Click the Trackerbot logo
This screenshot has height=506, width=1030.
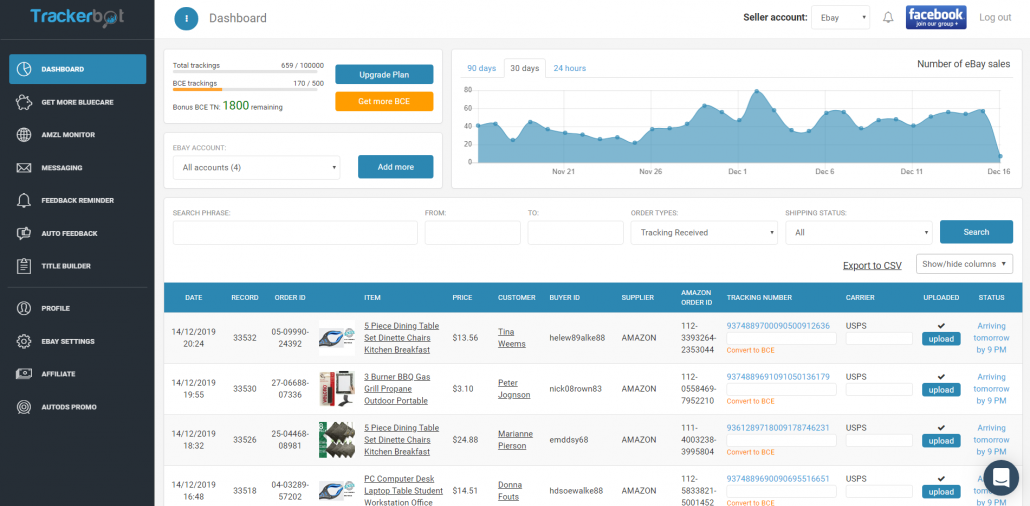click(x=78, y=17)
